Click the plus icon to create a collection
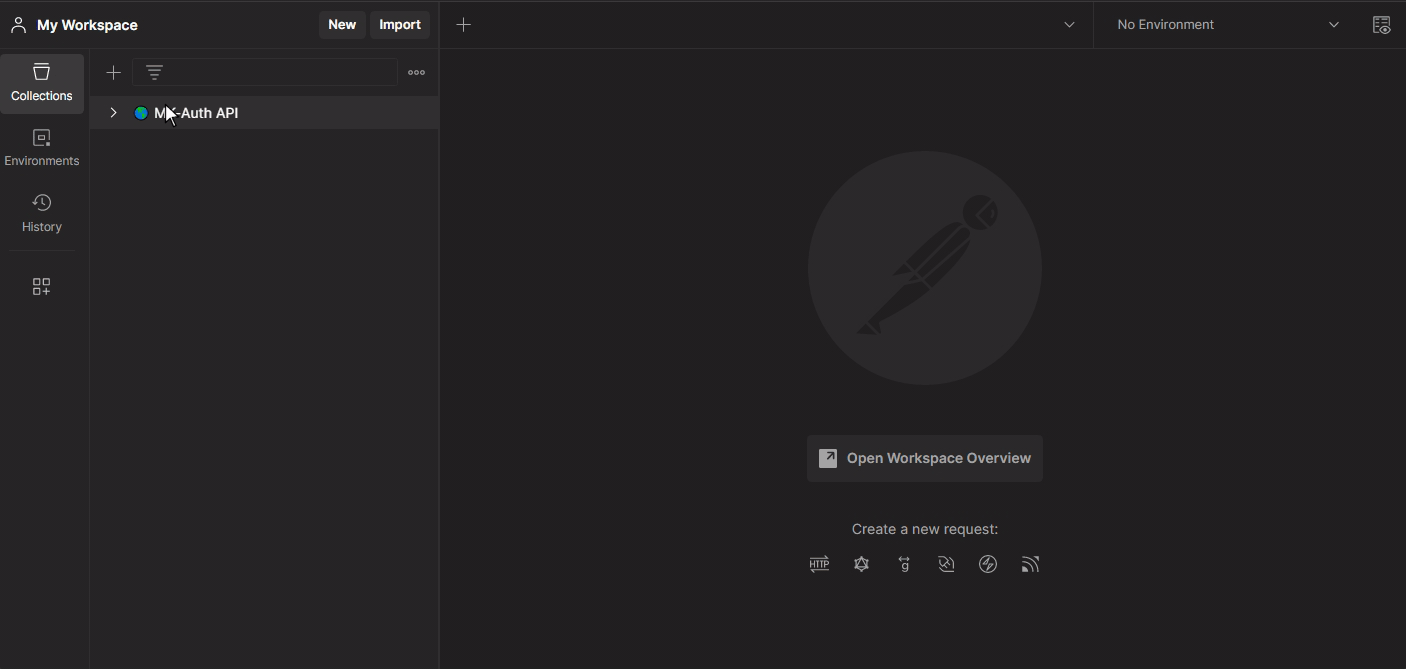1406x669 pixels. coord(113,72)
